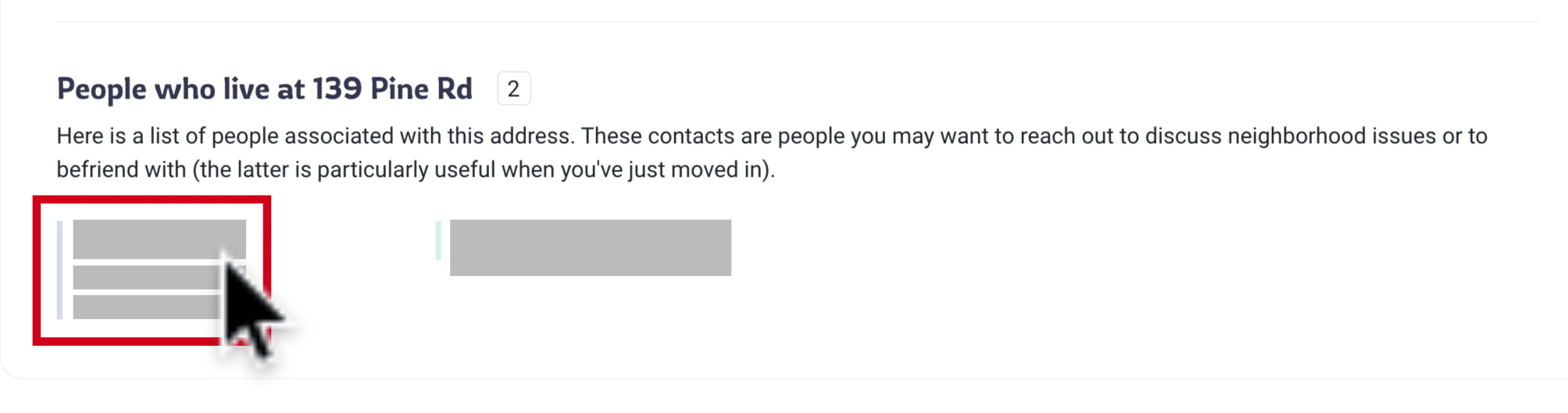The width and height of the screenshot is (1568, 413).
Task: Click the red highlight frame's top edge
Action: [152, 199]
